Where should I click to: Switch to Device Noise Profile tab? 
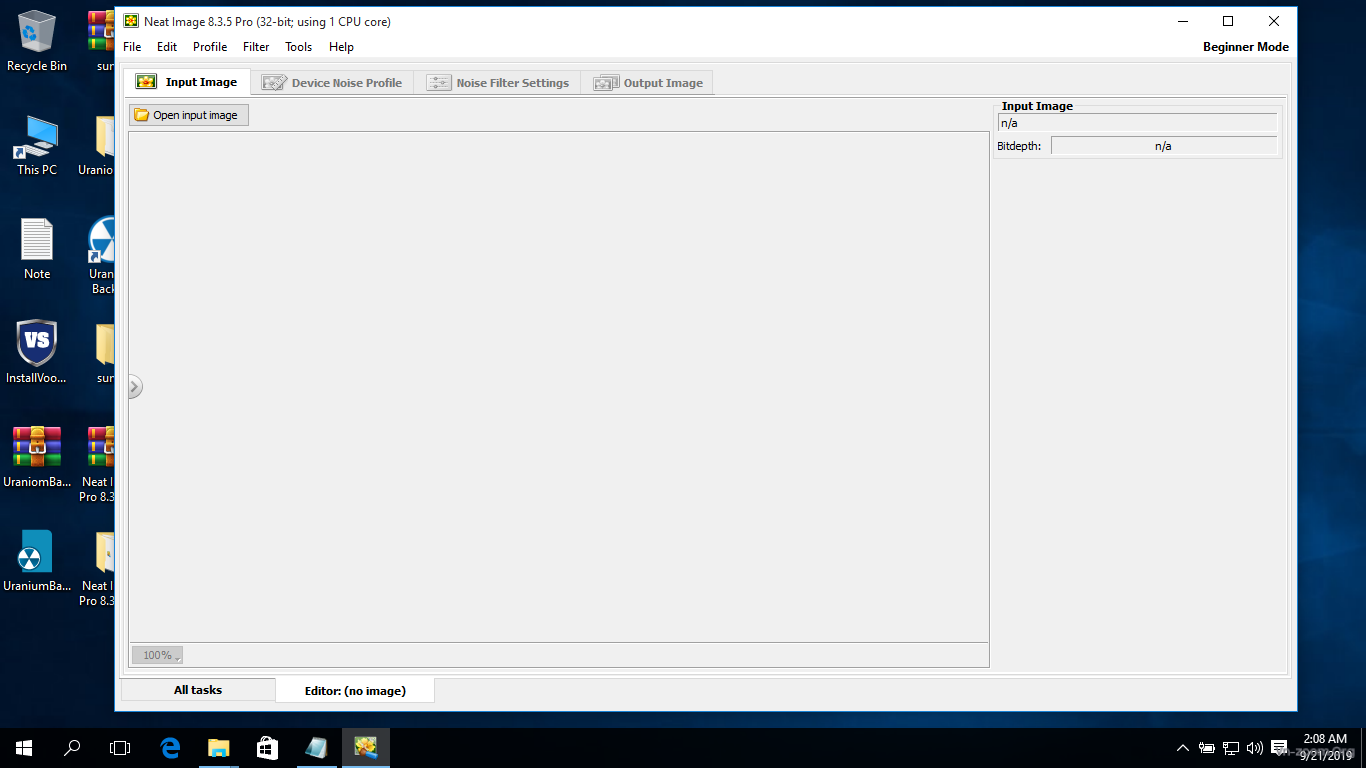[x=332, y=83]
